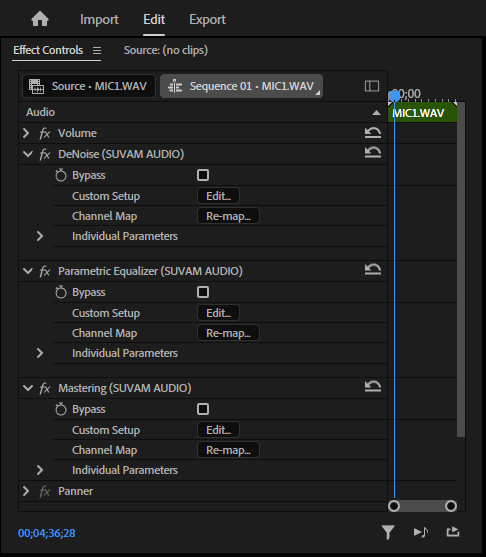Expand Parametric Equalizer Individual Parameters
The image size is (486, 557).
click(40, 353)
